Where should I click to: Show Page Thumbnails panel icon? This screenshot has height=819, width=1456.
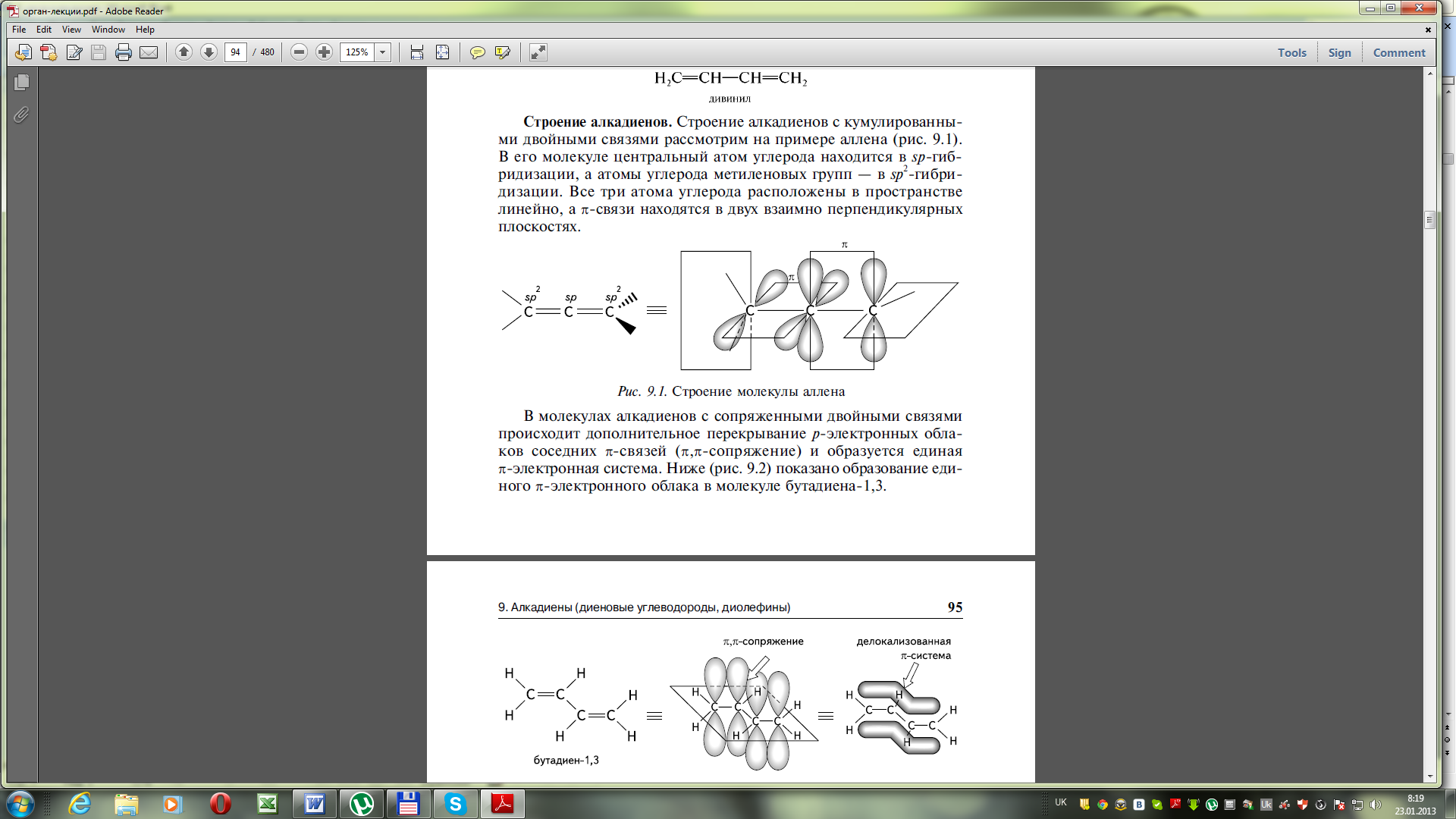click(x=21, y=82)
